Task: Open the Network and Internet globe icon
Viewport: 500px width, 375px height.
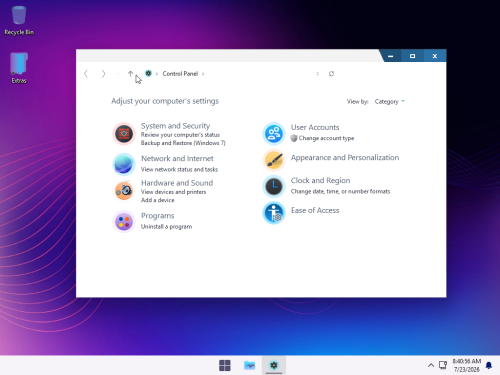Action: (124, 164)
